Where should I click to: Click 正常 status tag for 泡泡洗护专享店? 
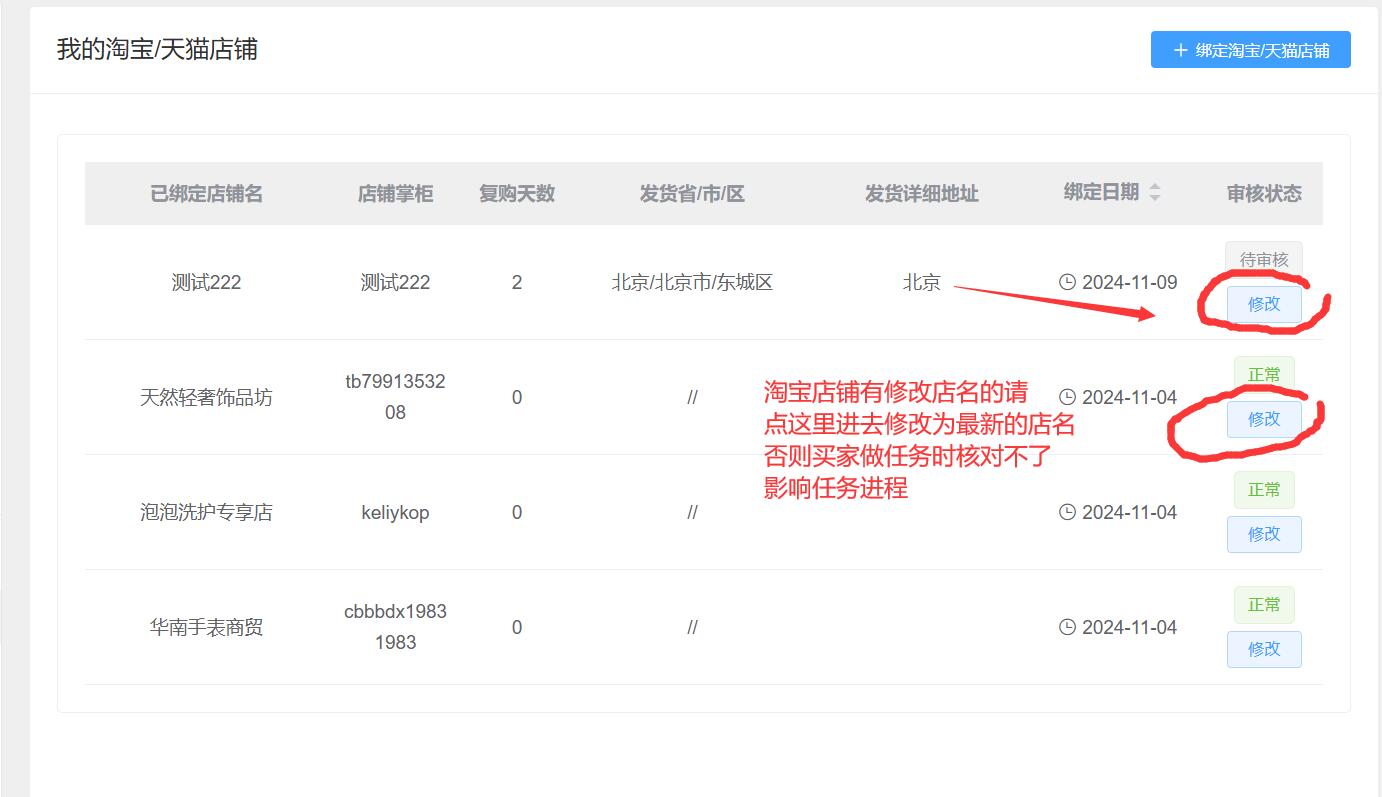[1264, 489]
